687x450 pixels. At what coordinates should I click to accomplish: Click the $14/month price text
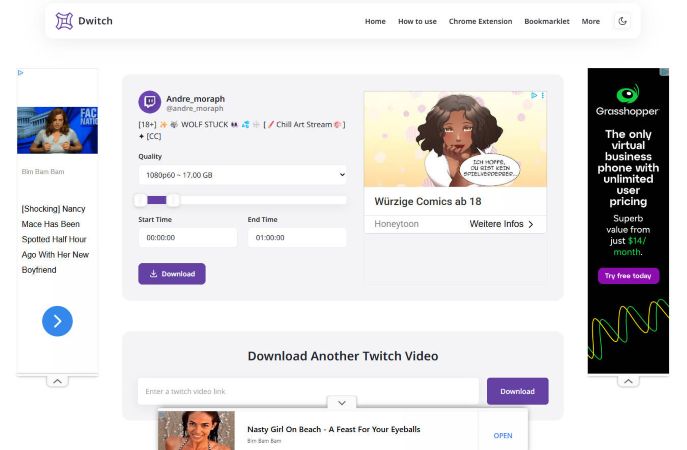pos(630,246)
